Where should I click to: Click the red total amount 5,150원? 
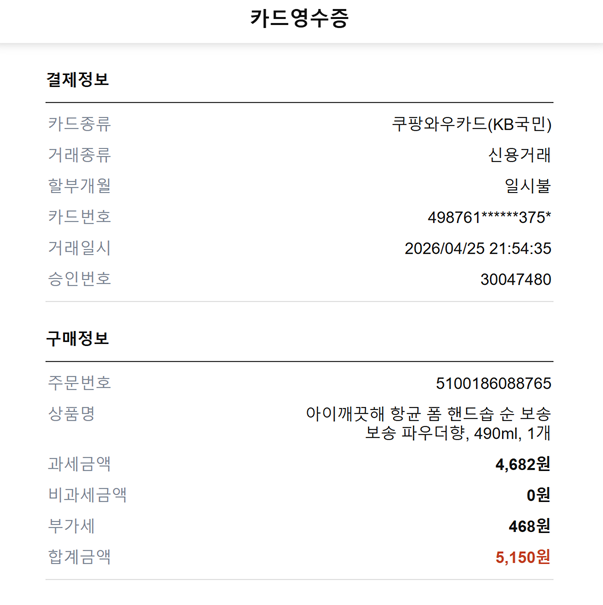pos(523,557)
